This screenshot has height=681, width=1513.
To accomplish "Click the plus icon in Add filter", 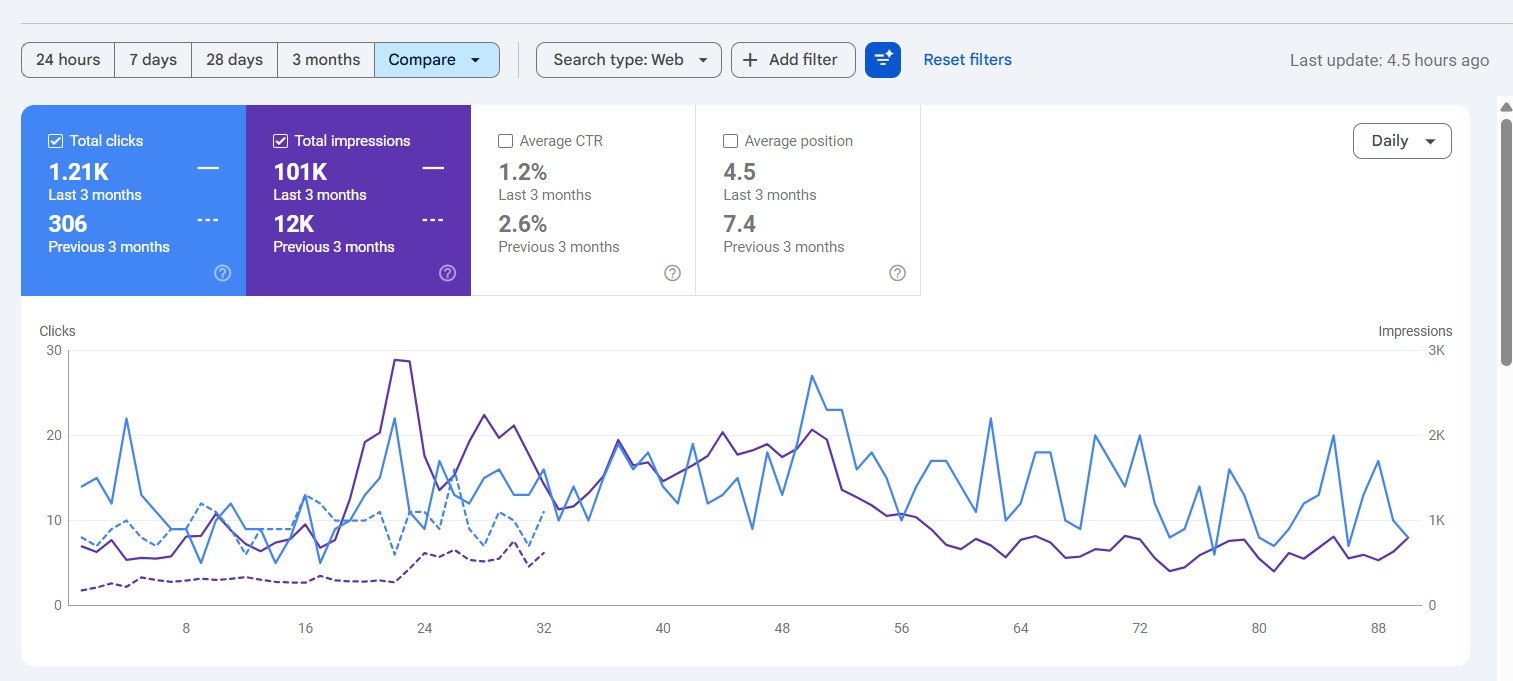I will coord(750,60).
